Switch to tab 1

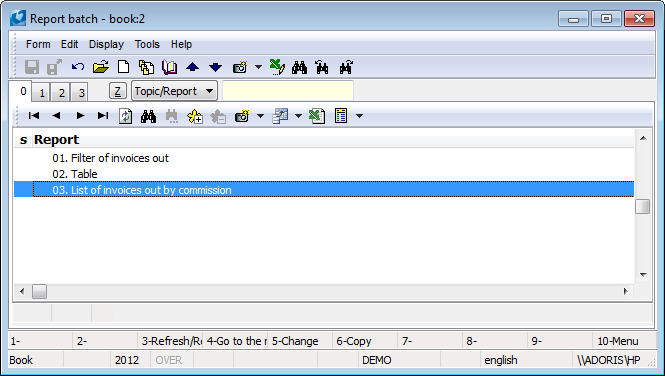(x=42, y=93)
